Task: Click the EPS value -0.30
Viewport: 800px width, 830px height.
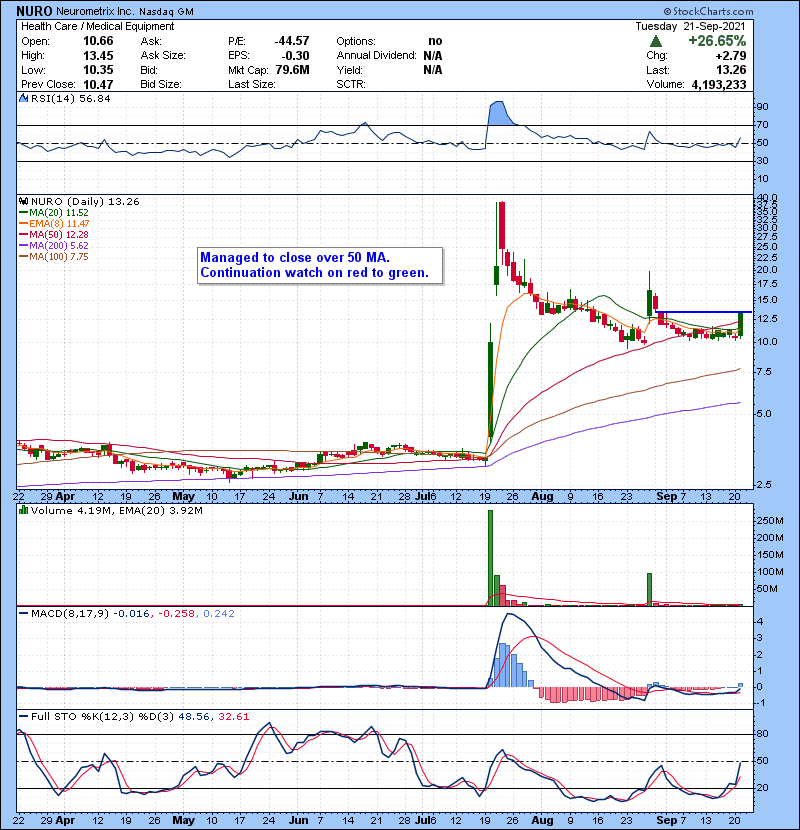Action: pyautogui.click(x=295, y=56)
